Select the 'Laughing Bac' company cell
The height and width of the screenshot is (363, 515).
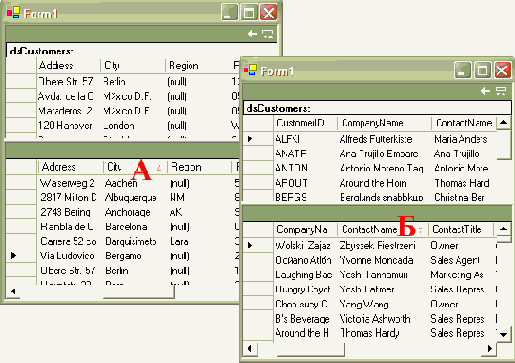point(305,275)
